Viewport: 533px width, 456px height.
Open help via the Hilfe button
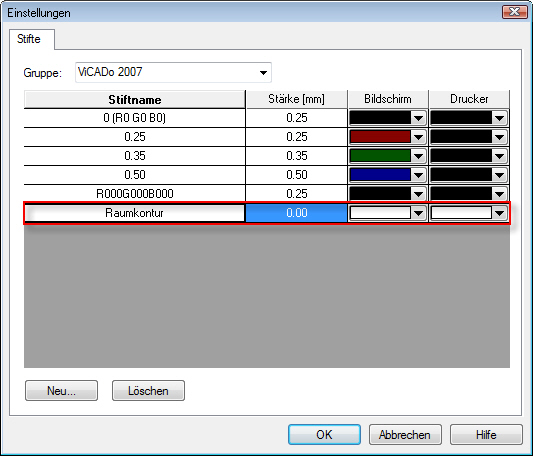(x=486, y=434)
